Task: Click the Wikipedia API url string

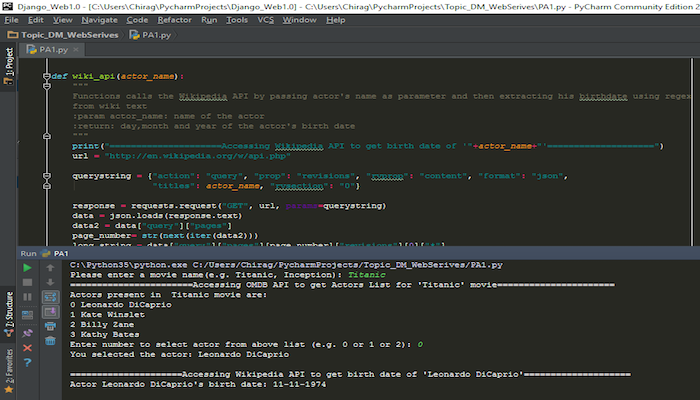Action: click(198, 156)
